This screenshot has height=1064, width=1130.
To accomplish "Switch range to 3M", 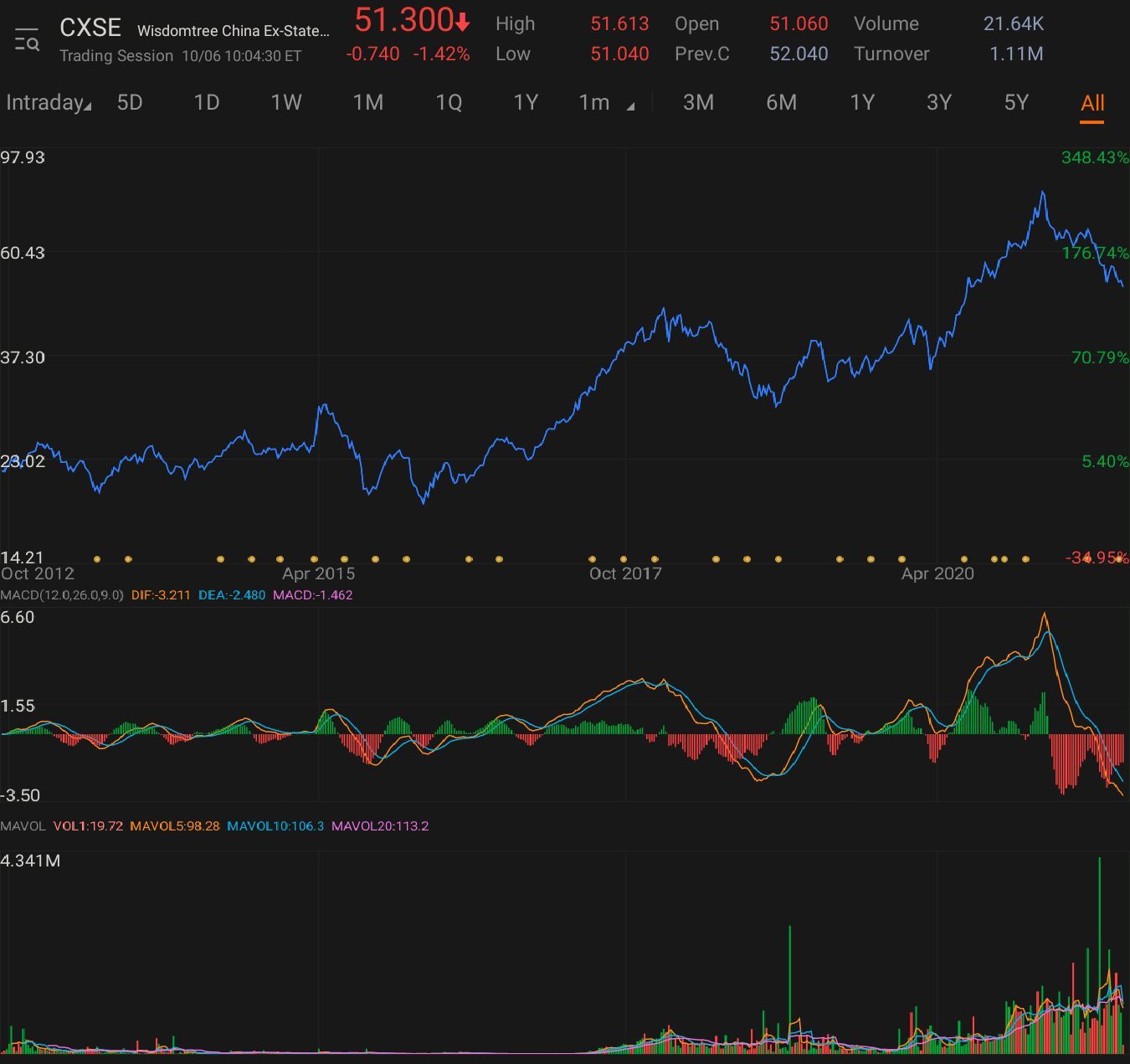I will coord(698,103).
